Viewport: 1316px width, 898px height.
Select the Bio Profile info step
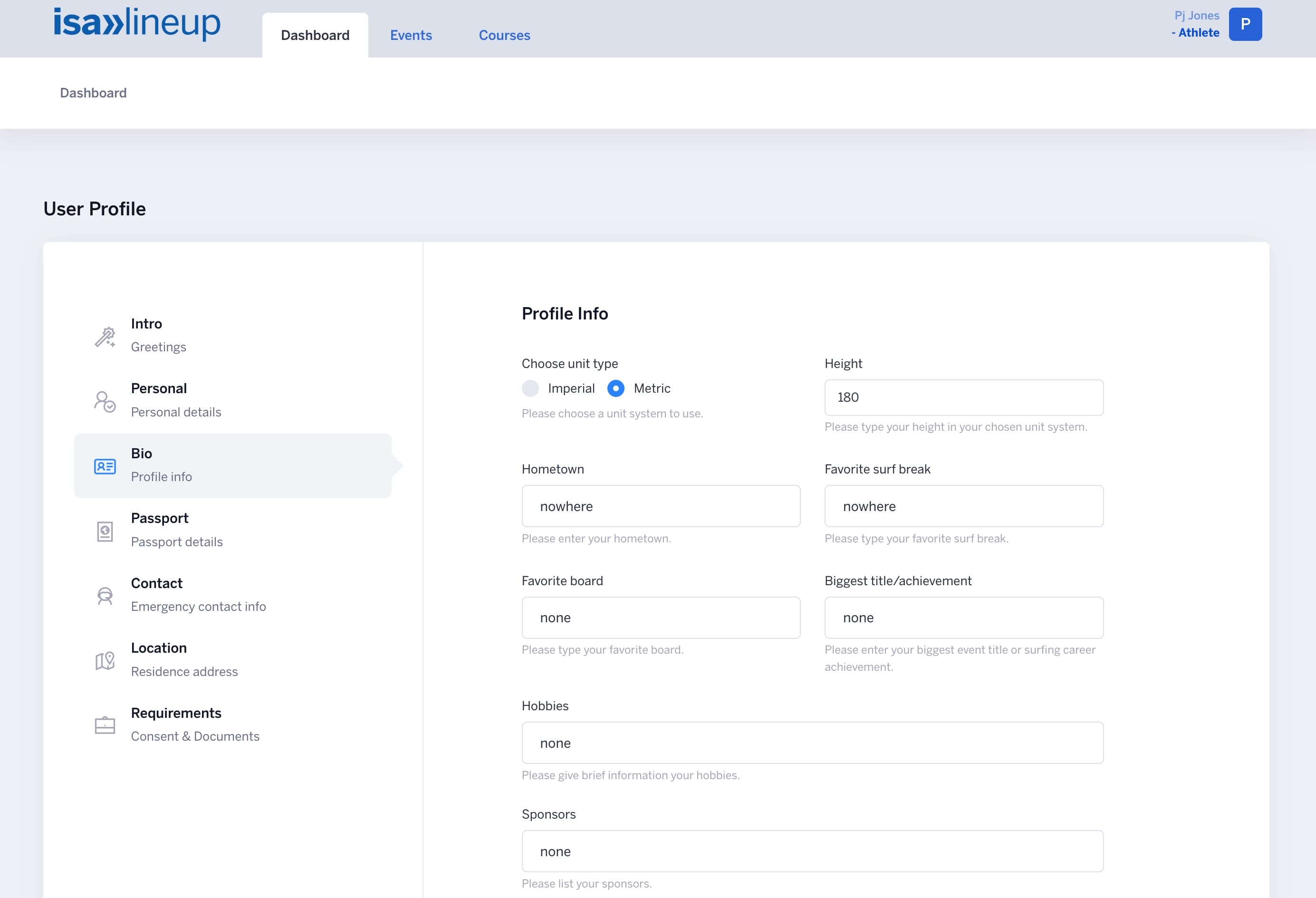pyautogui.click(x=233, y=466)
